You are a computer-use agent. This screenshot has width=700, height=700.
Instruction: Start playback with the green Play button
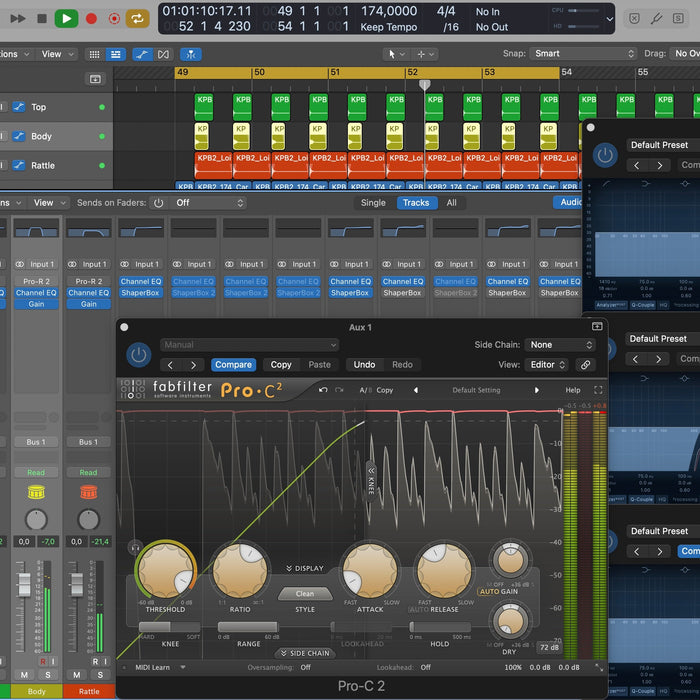tap(67, 18)
